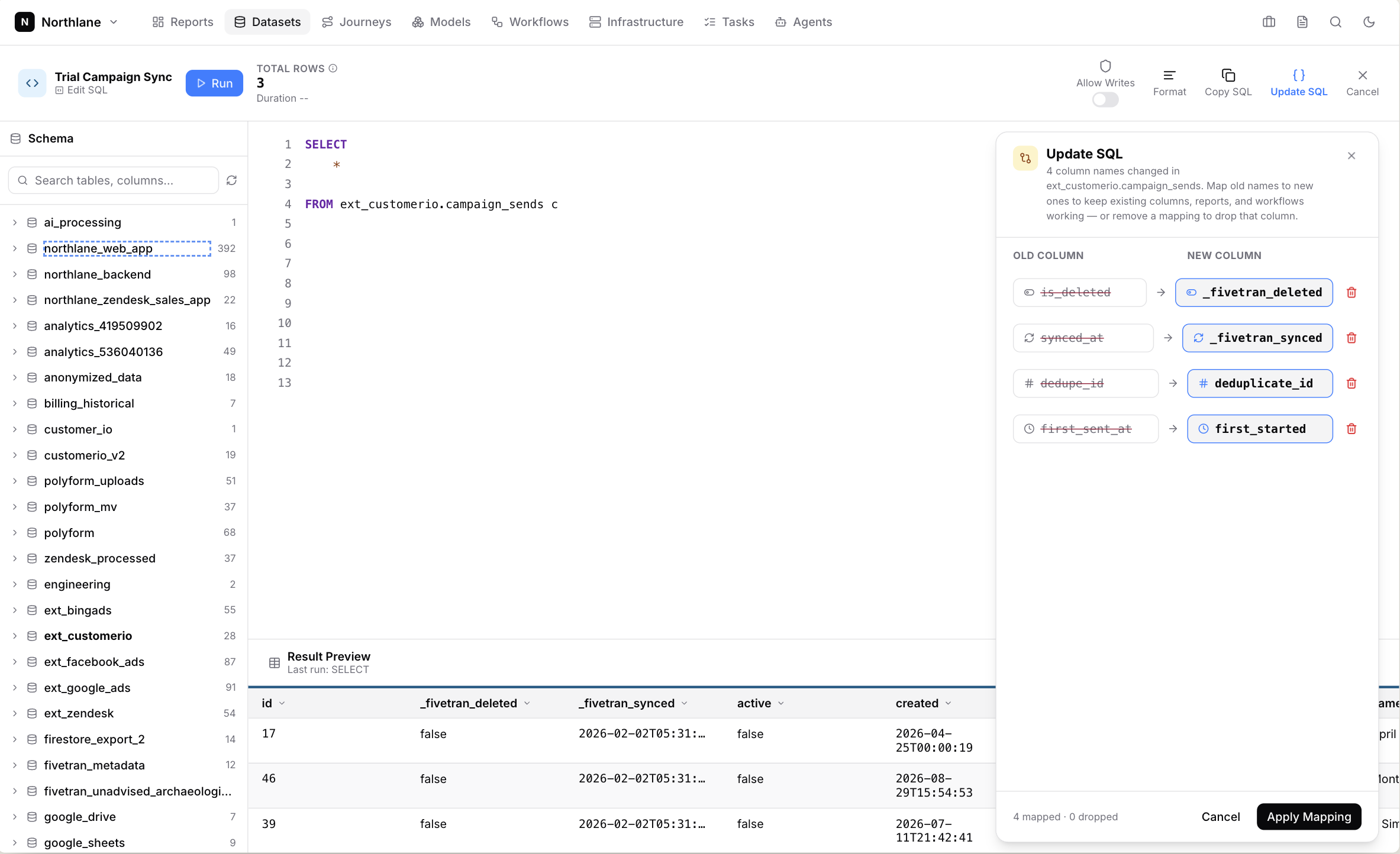The height and width of the screenshot is (854, 1400).
Task: Open the Workflows tab
Action: coord(530,22)
